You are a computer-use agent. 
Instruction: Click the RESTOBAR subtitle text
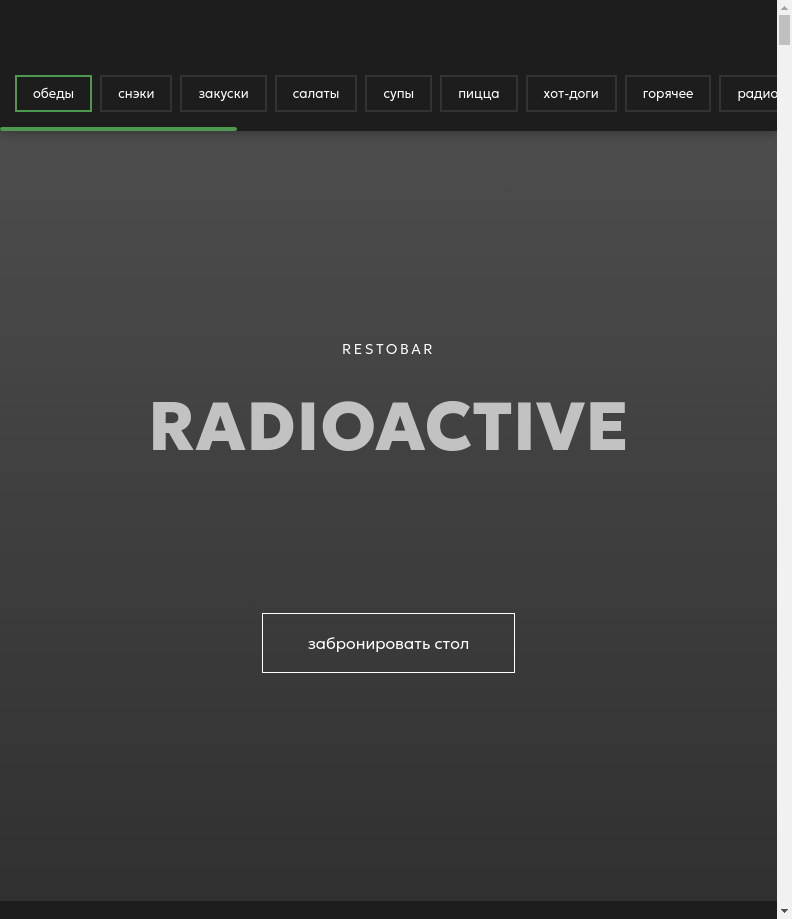[x=388, y=349]
